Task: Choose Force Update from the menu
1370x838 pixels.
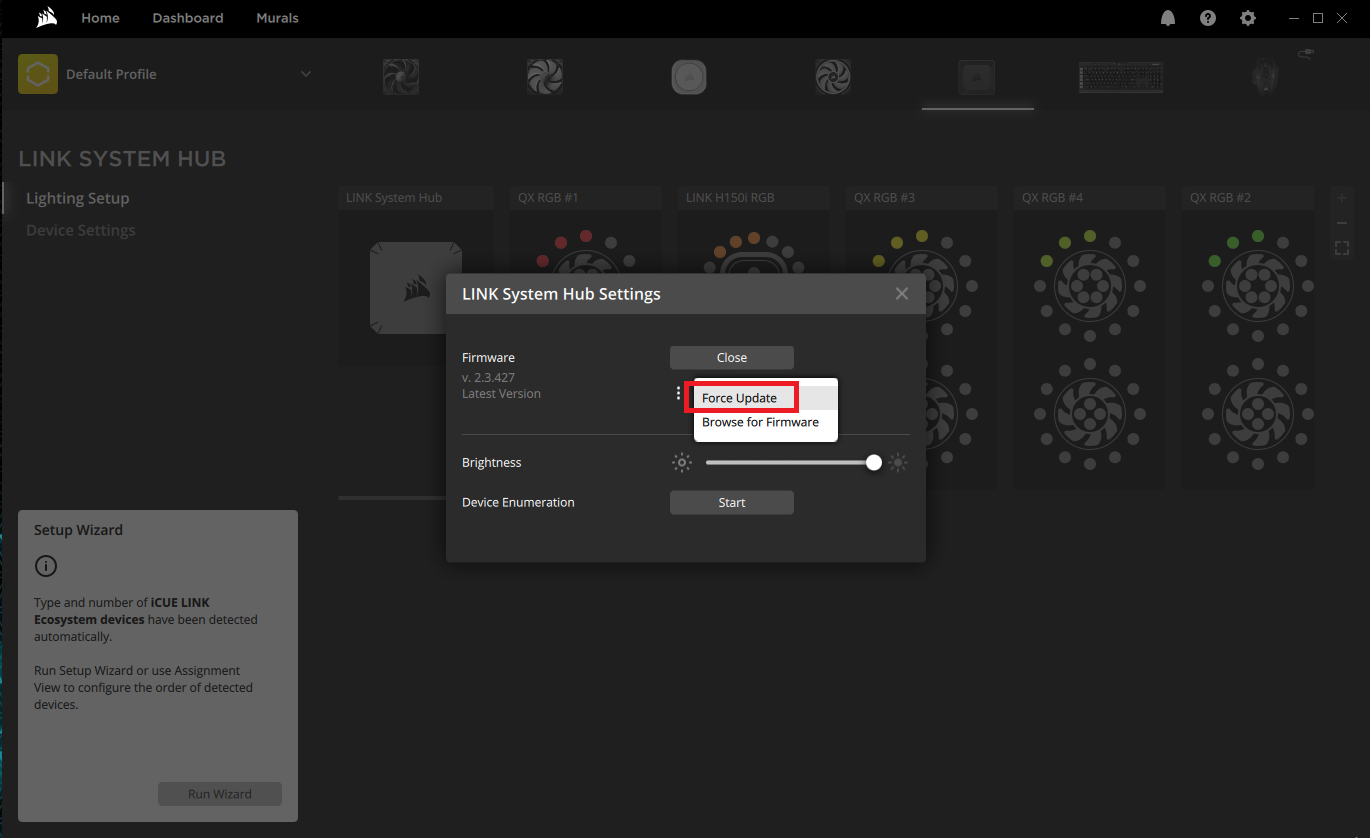Action: coord(740,398)
